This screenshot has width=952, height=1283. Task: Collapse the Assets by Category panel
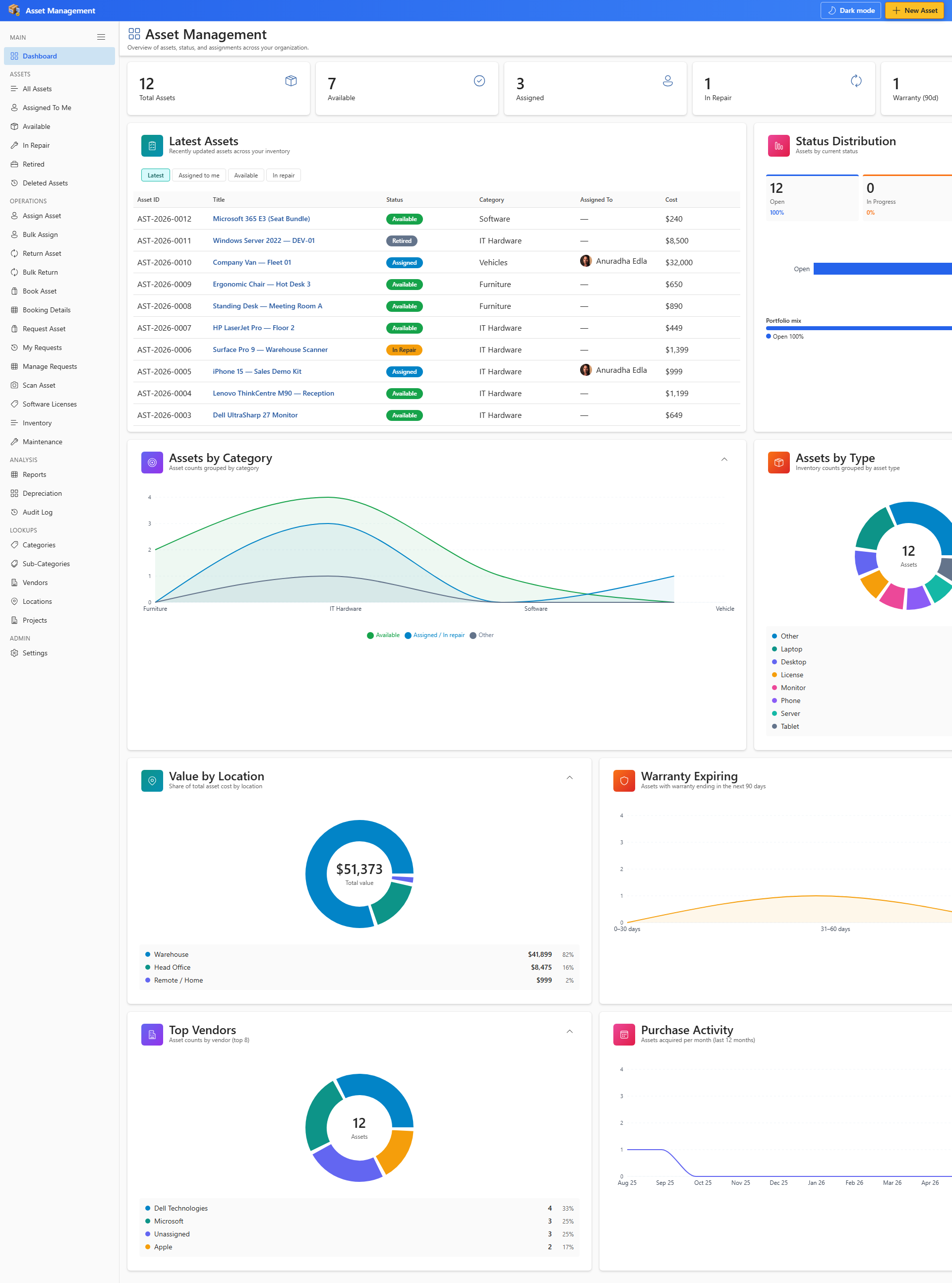(724, 459)
